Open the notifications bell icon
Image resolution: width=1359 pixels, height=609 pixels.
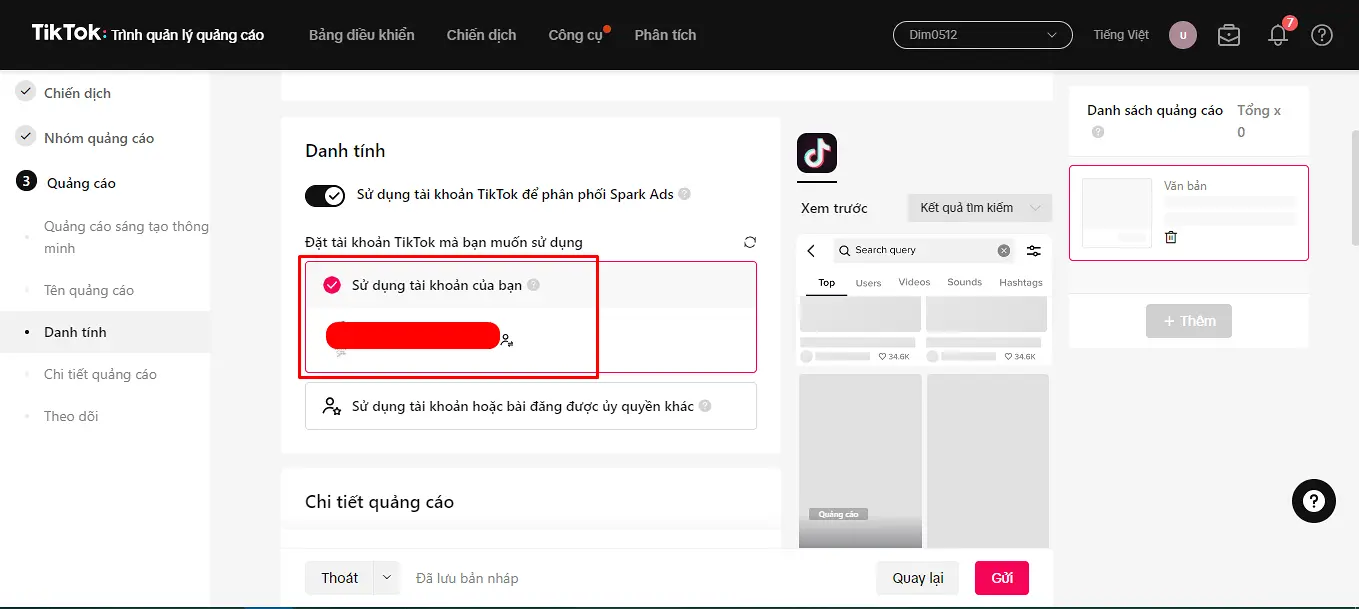pyautogui.click(x=1278, y=35)
